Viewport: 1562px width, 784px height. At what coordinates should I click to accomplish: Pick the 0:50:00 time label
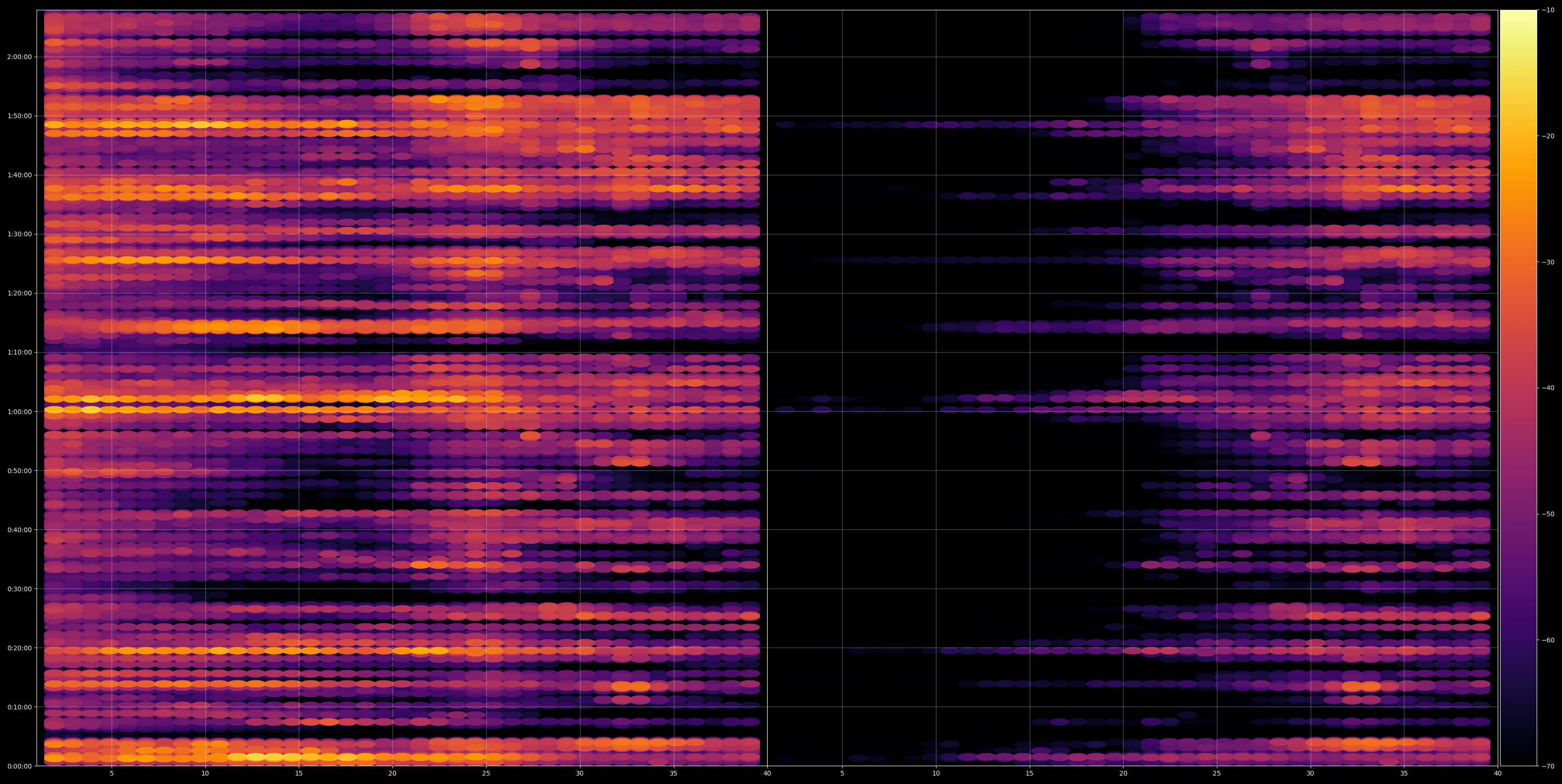[x=19, y=470]
